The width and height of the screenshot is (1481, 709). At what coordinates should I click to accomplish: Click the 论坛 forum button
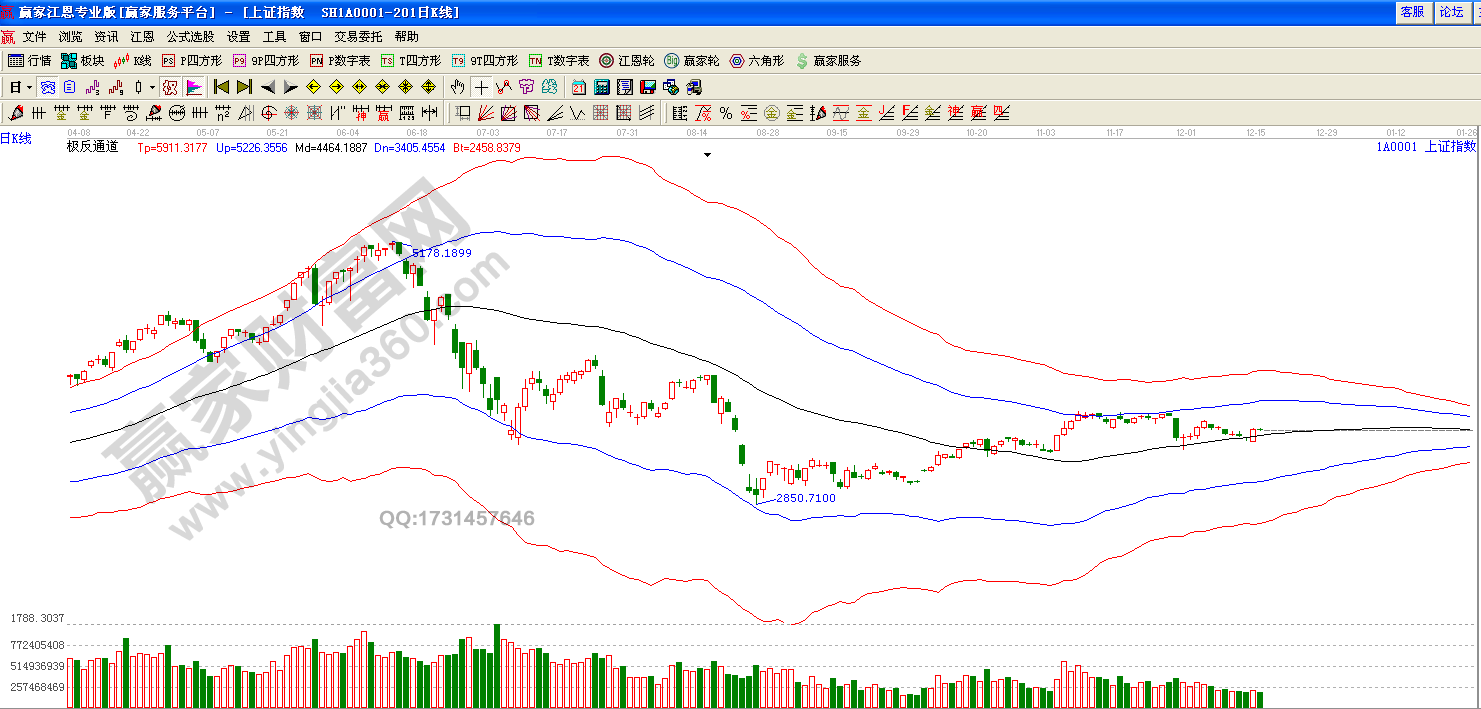click(x=1450, y=12)
